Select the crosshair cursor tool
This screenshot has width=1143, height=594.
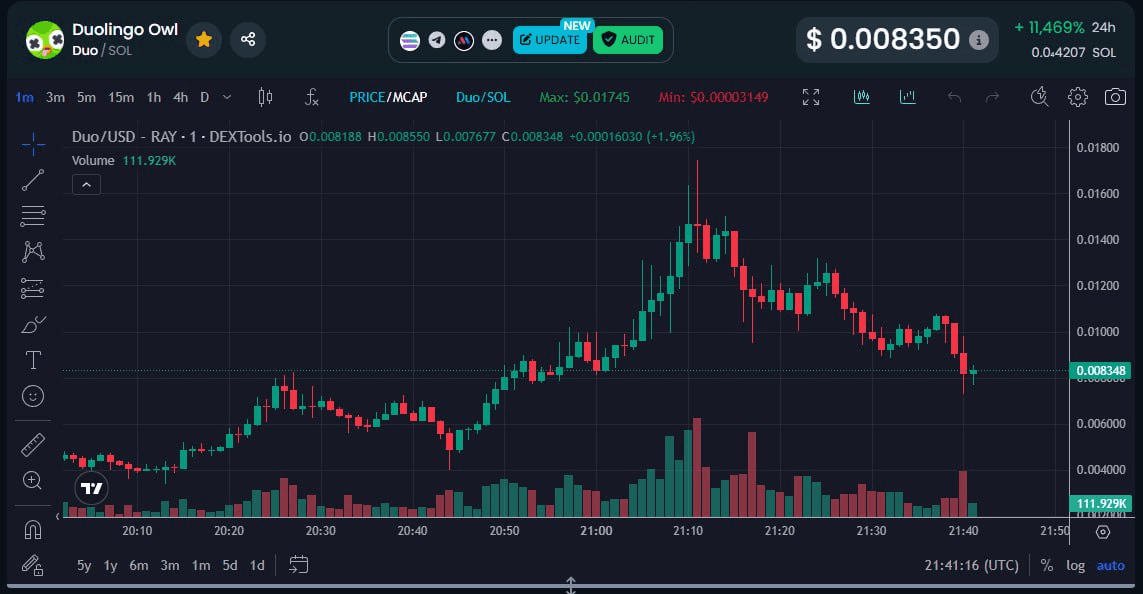(33, 144)
